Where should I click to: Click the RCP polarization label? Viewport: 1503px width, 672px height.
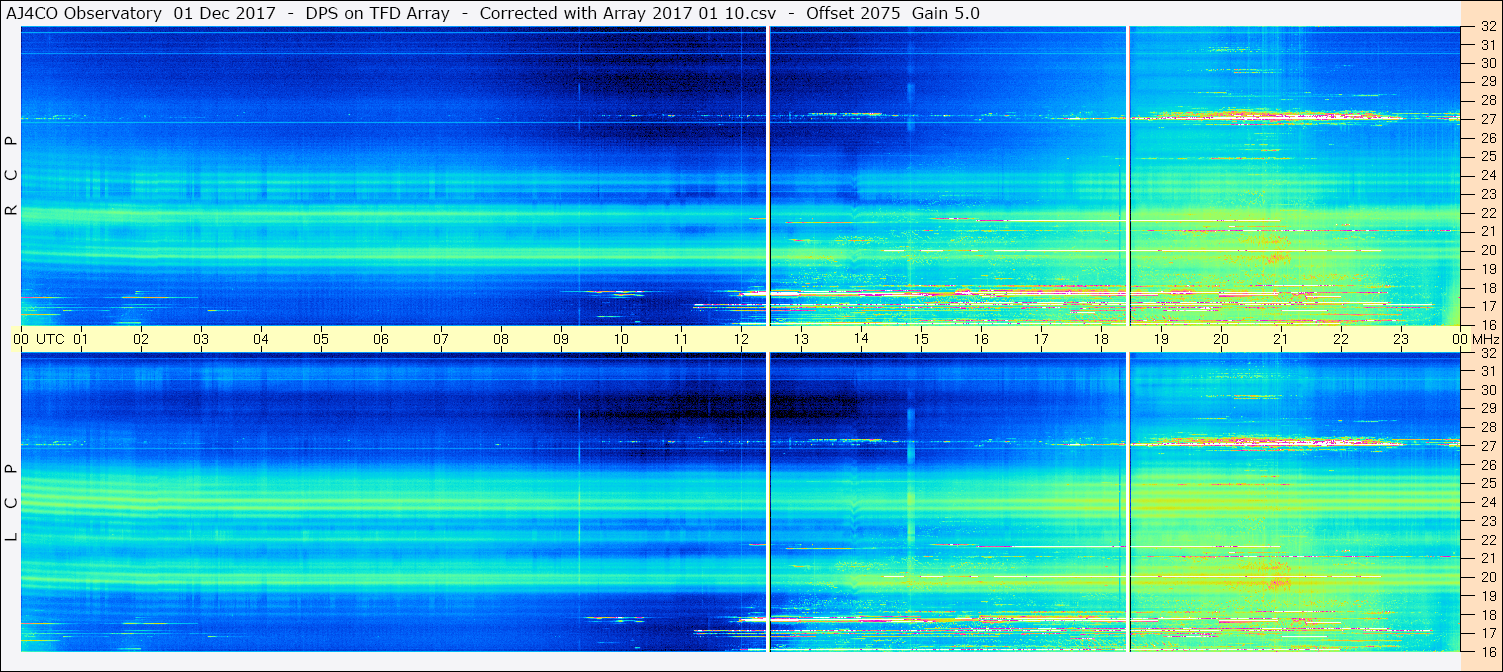click(11, 176)
